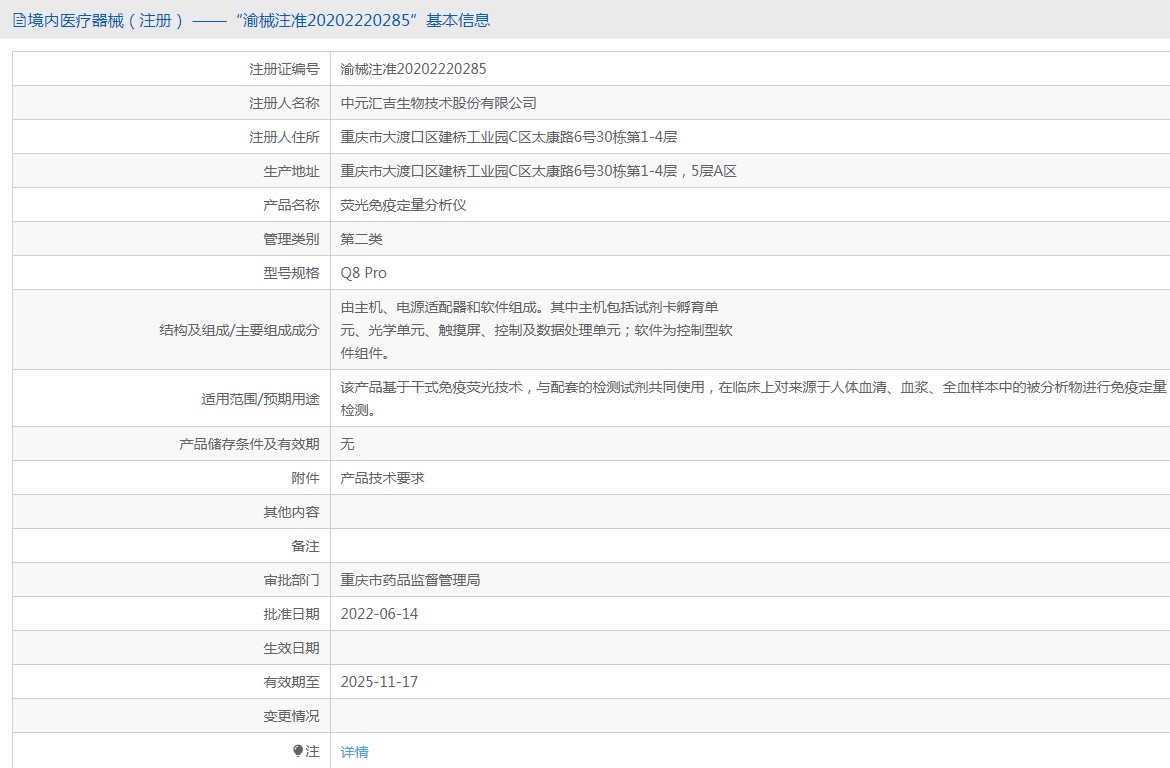Click approval department 重庆市药品监督管理局
Screen dimensions: 1170x768
pos(410,580)
